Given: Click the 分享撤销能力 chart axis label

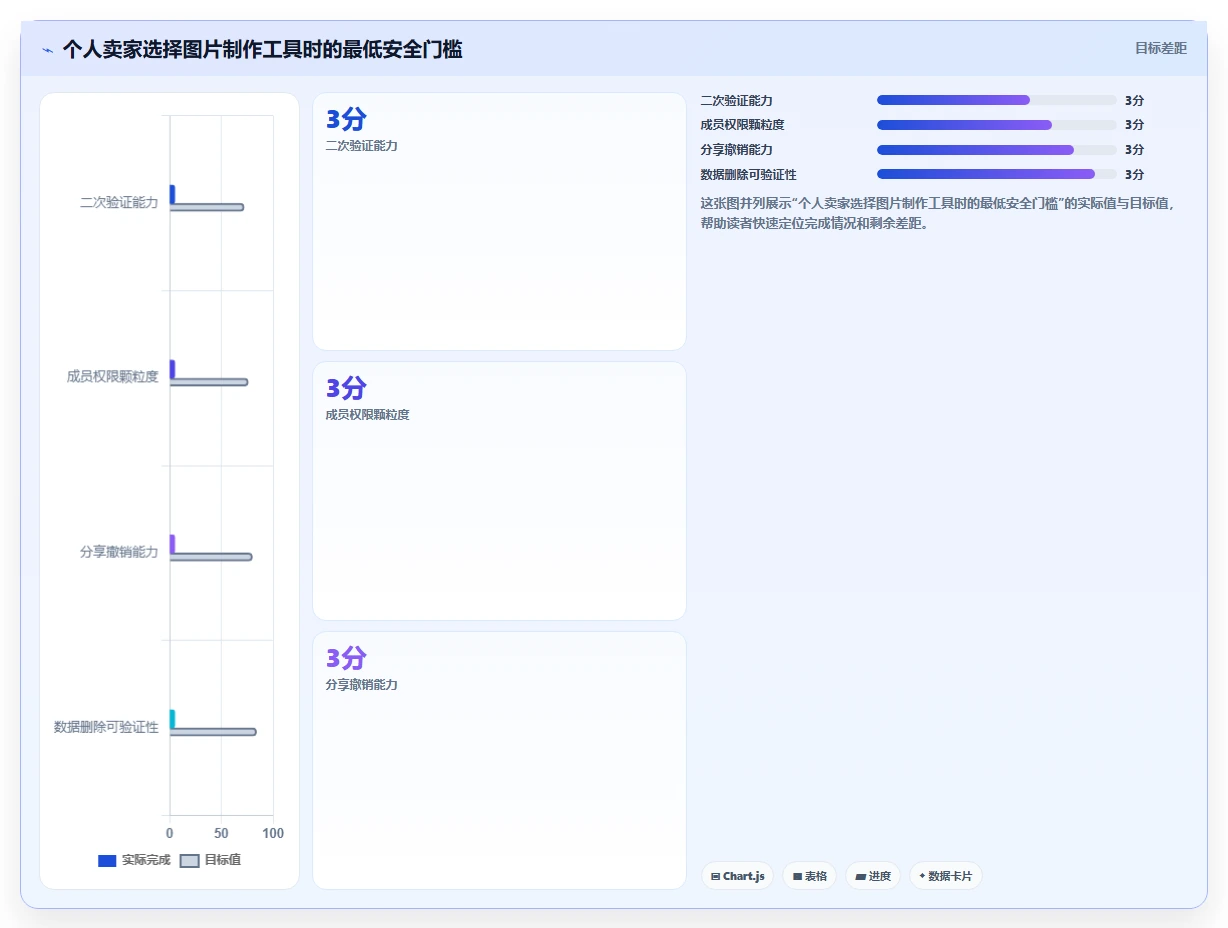Looking at the screenshot, I should tap(119, 552).
